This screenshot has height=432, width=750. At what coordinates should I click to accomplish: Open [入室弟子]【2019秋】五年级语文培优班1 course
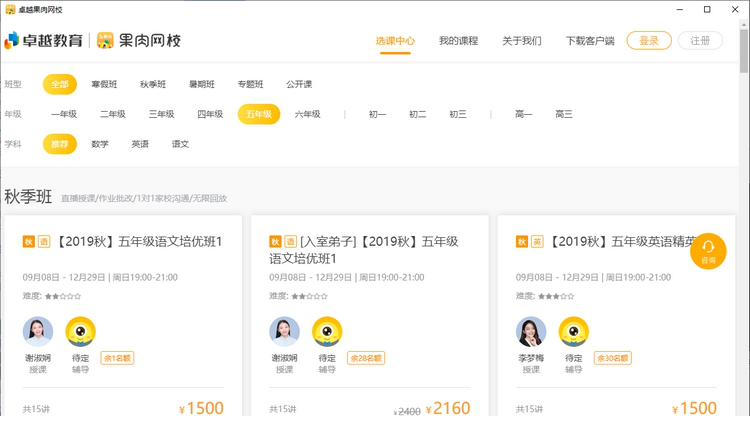point(364,250)
